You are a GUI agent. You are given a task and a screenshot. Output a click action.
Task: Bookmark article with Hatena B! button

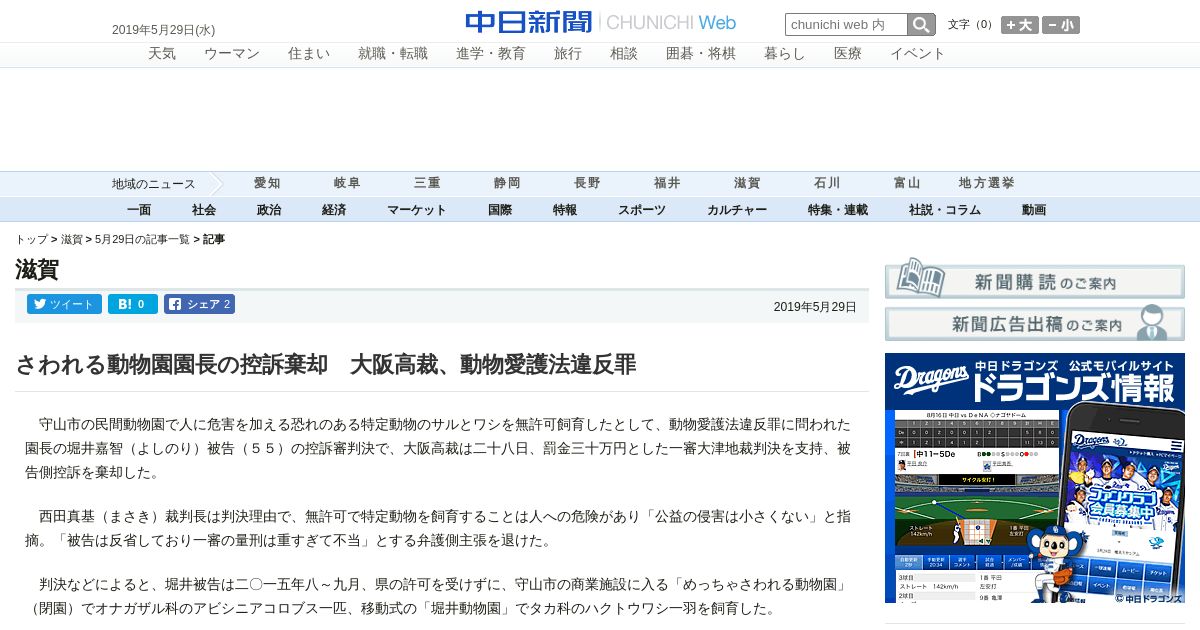132,304
